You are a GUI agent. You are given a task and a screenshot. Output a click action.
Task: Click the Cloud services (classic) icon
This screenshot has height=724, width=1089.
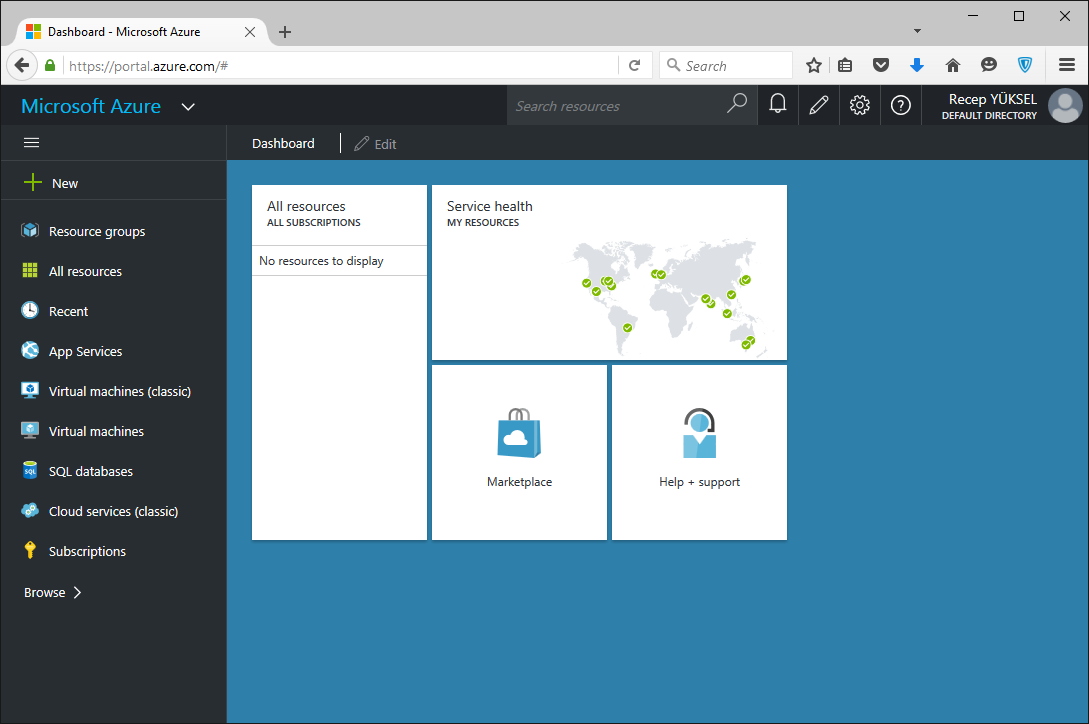30,511
